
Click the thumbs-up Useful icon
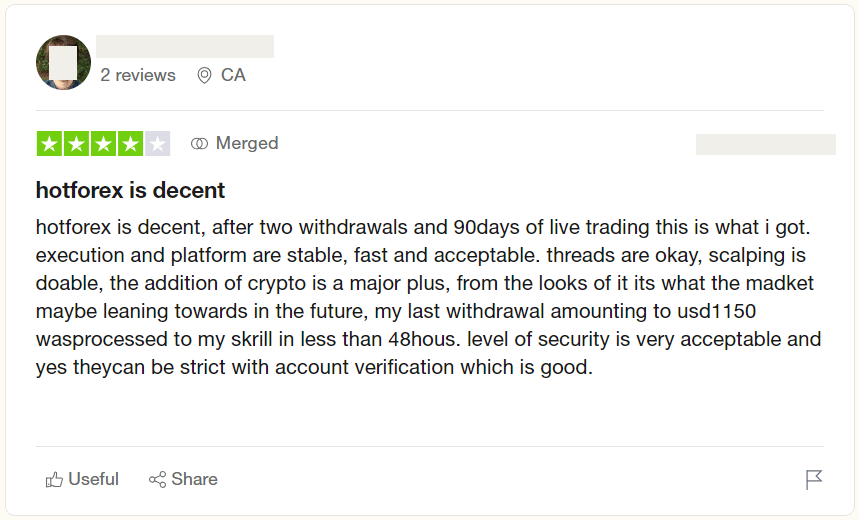[x=54, y=480]
